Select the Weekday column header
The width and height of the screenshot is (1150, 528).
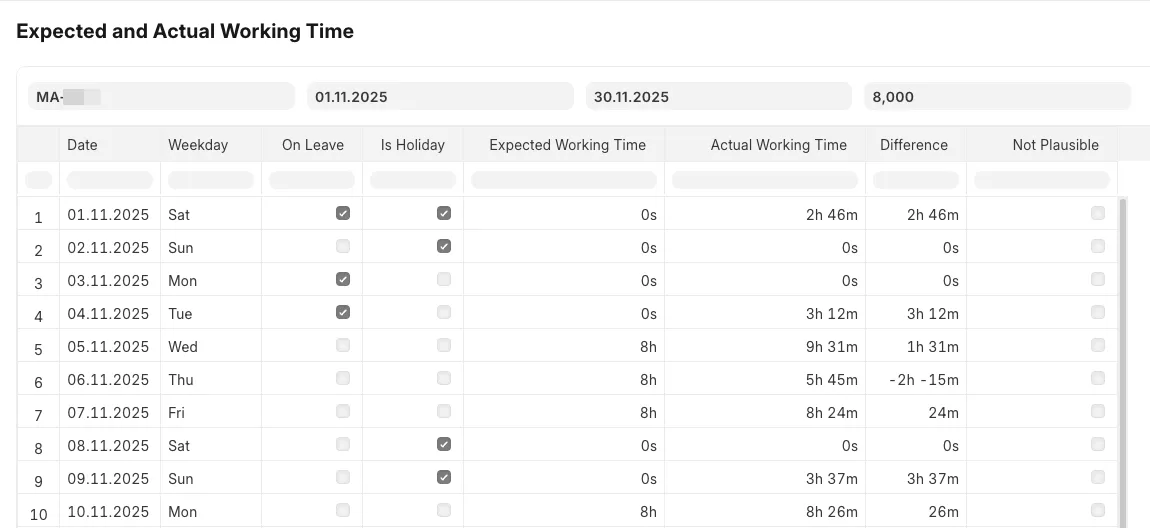point(198,145)
